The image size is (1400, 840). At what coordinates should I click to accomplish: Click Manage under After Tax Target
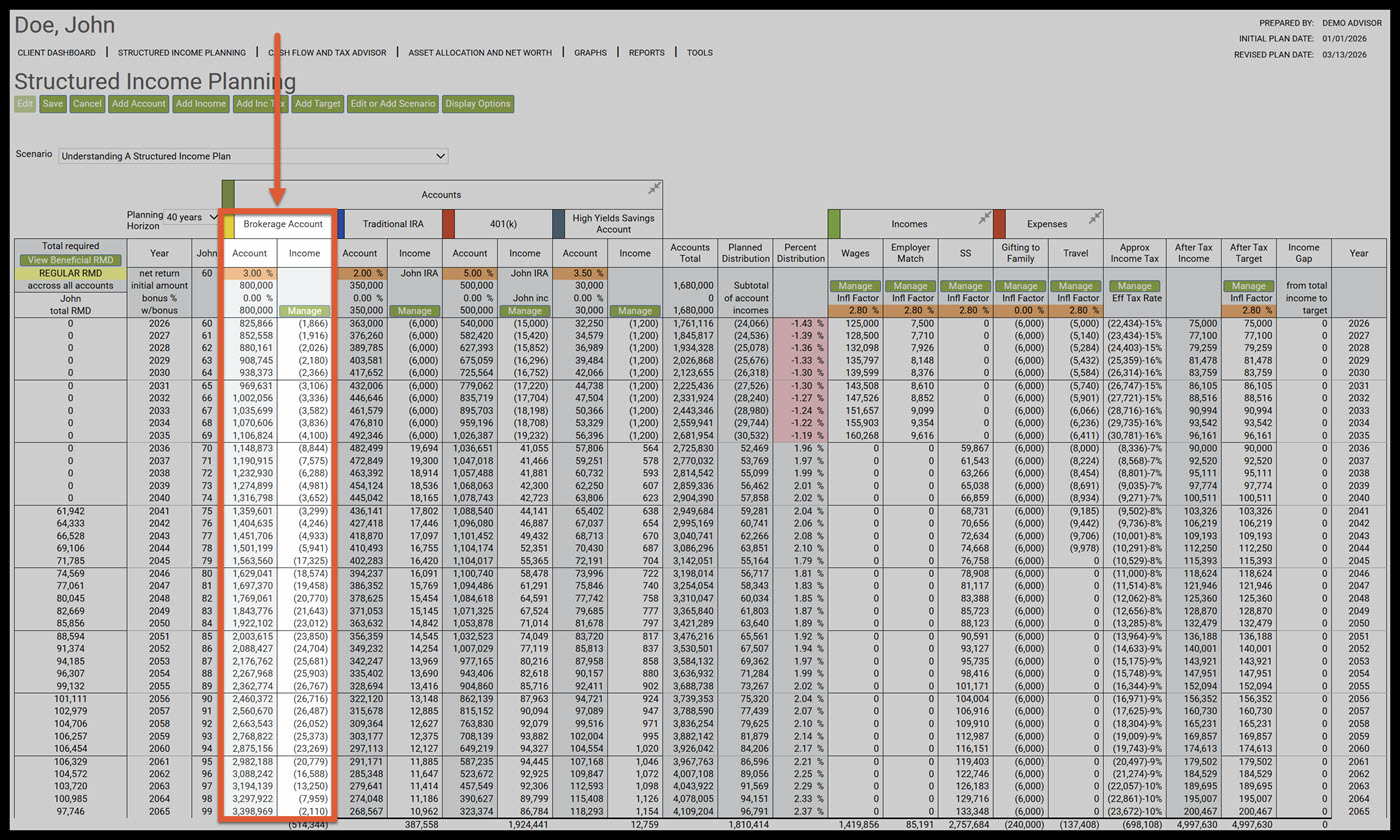[x=1250, y=286]
